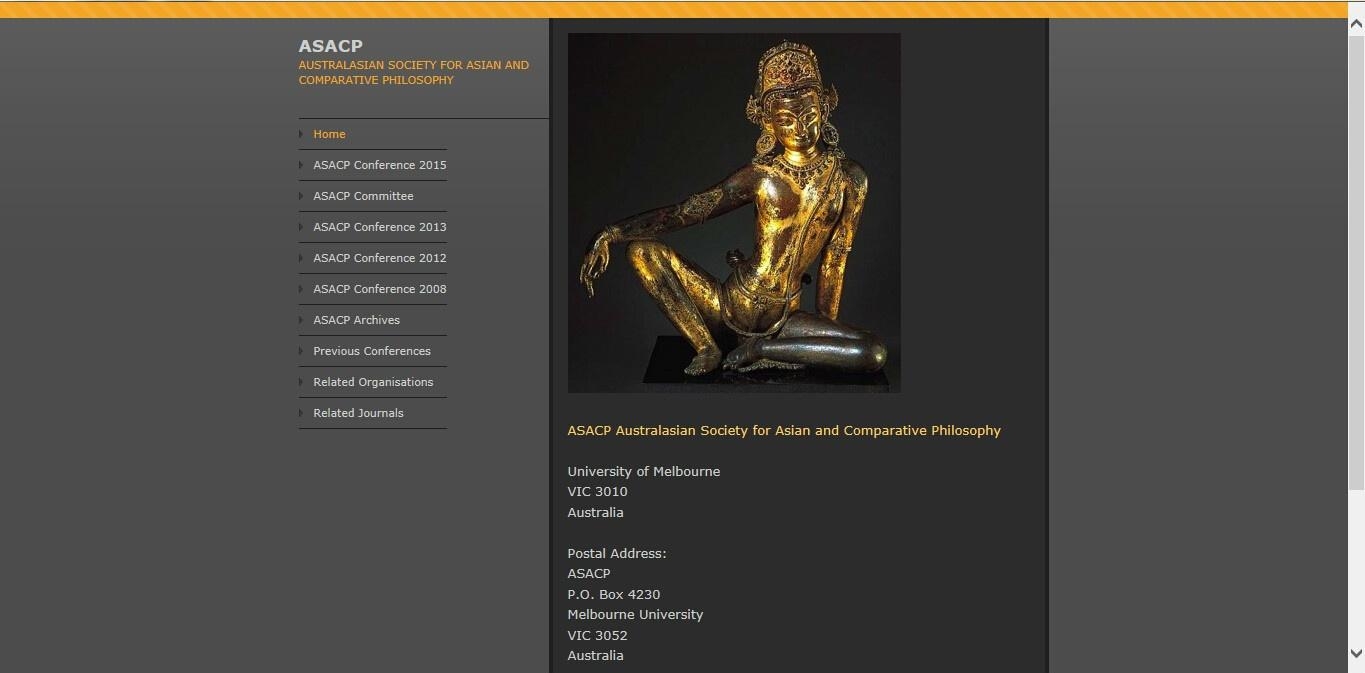This screenshot has width=1365, height=673.
Task: Click arrow bullet beside ASACP Conference 2008
Action: tap(301, 289)
